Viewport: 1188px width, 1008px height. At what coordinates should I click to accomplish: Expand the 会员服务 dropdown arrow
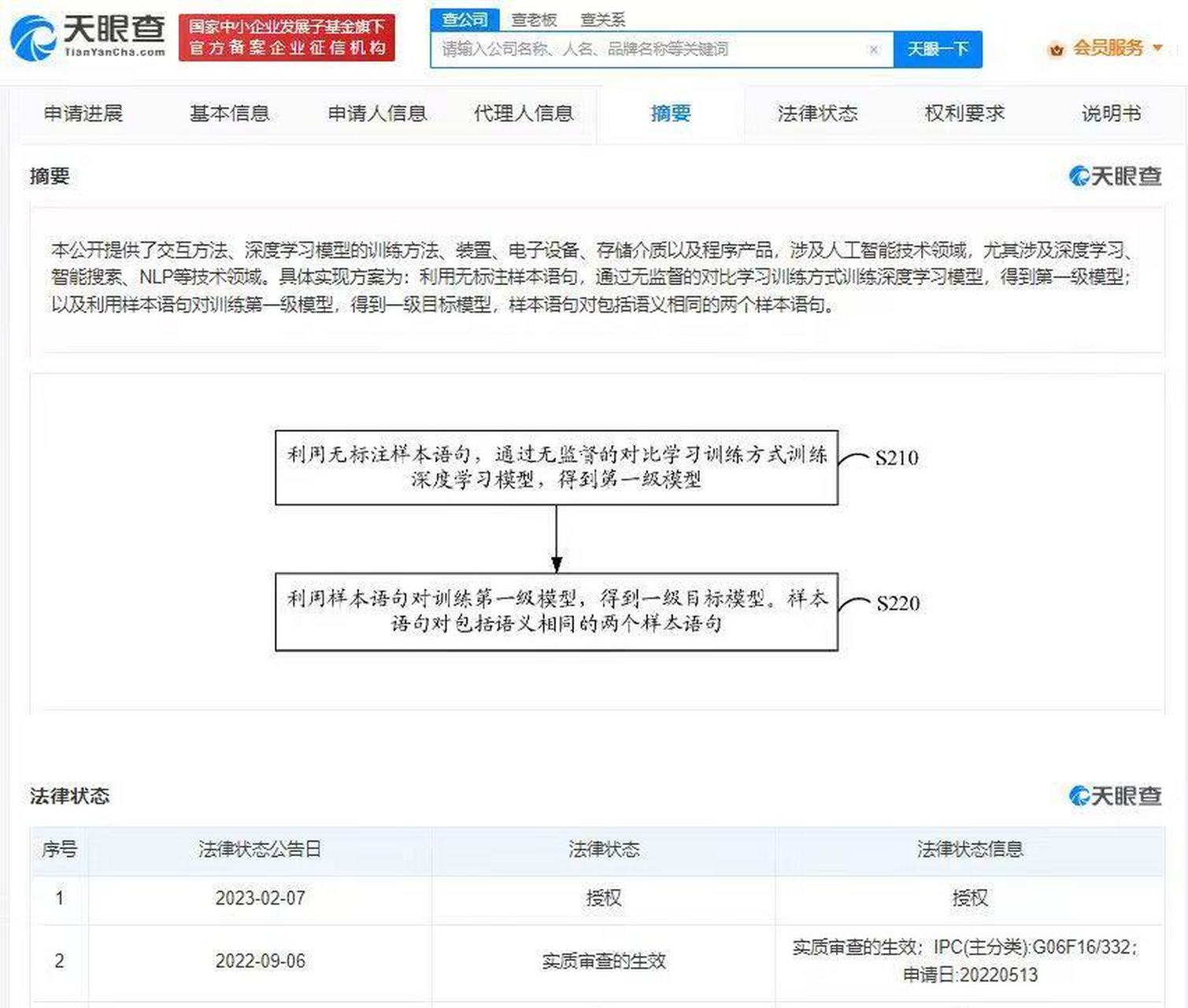[1157, 48]
